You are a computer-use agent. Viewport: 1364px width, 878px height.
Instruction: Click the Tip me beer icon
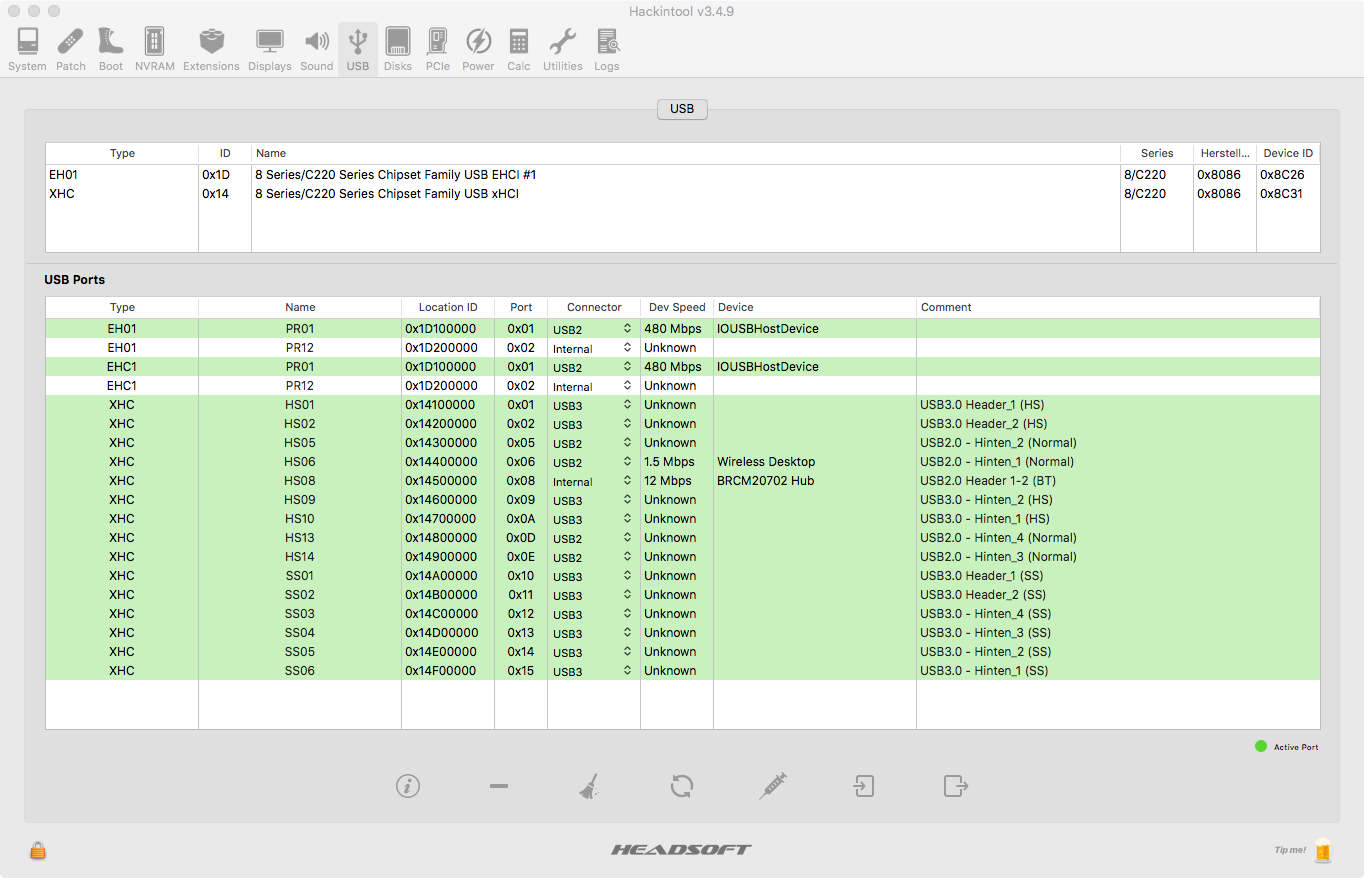(x=1322, y=850)
